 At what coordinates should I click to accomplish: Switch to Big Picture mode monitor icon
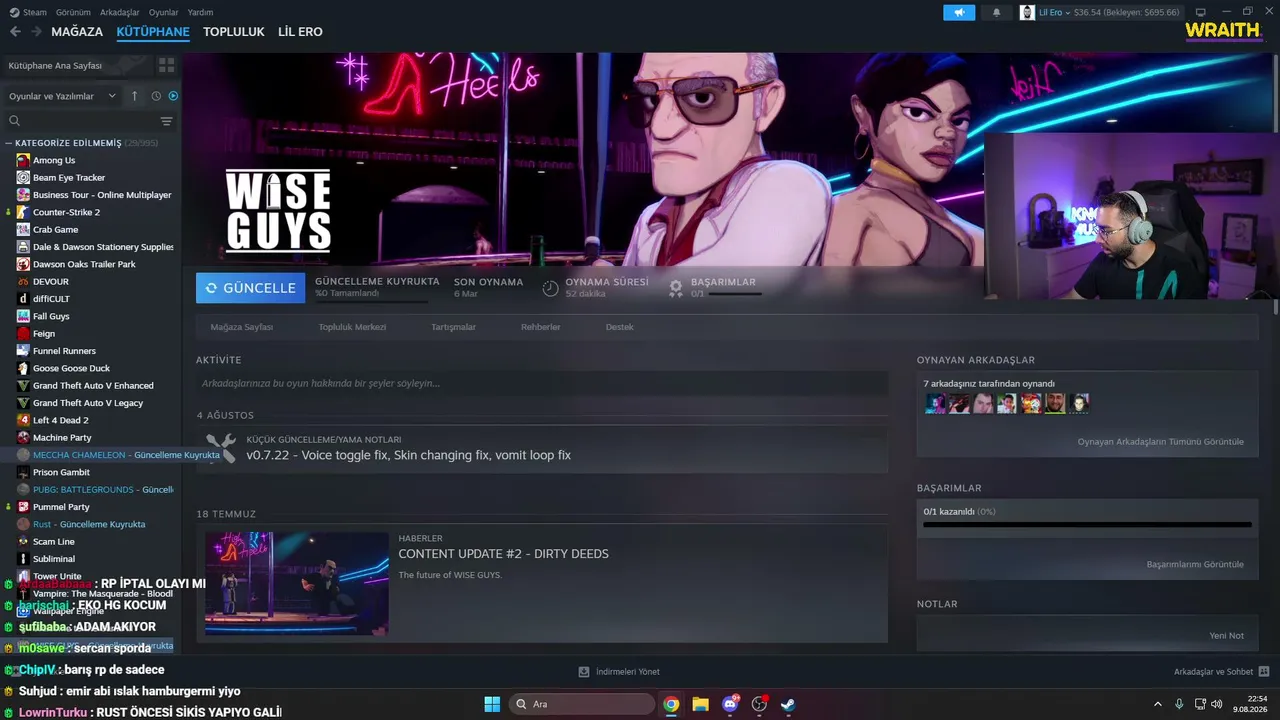pyautogui.click(x=1201, y=12)
